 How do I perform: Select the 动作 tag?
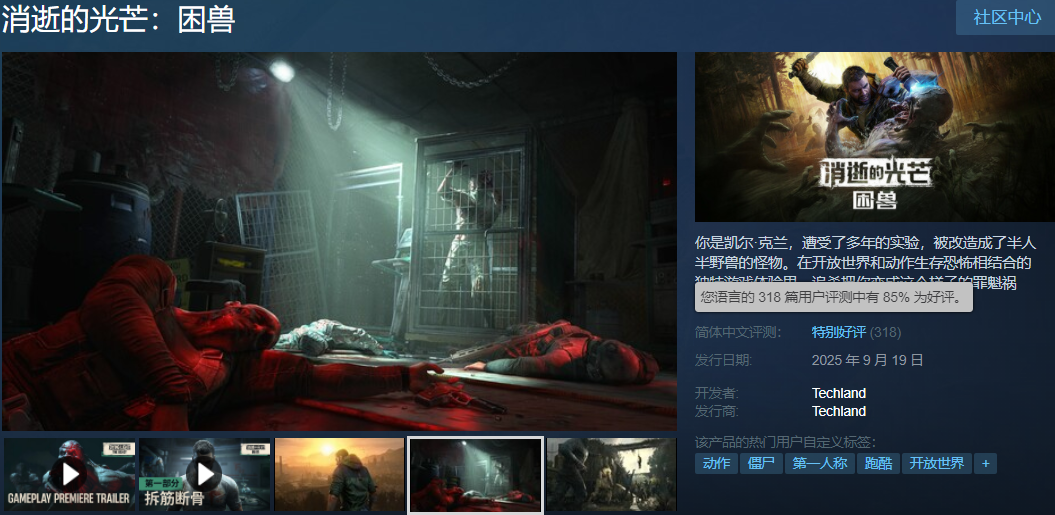pyautogui.click(x=716, y=463)
